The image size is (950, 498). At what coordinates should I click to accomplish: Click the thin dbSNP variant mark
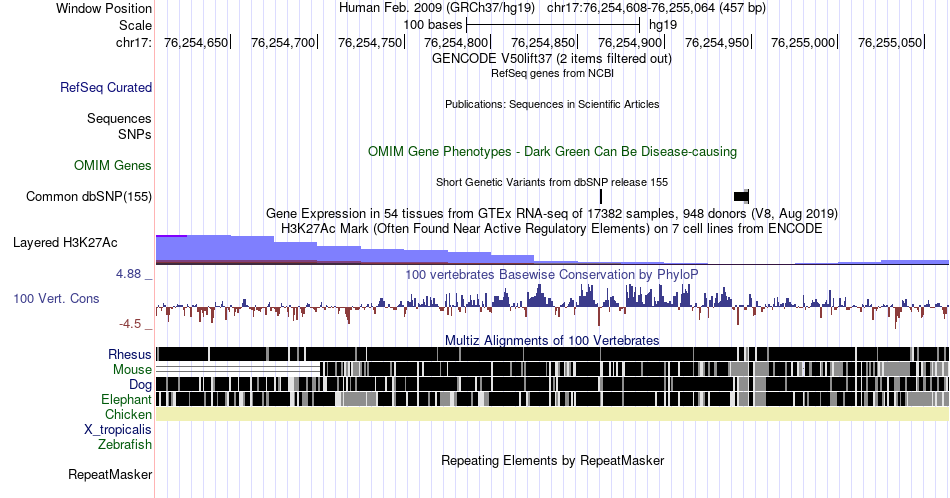point(601,196)
